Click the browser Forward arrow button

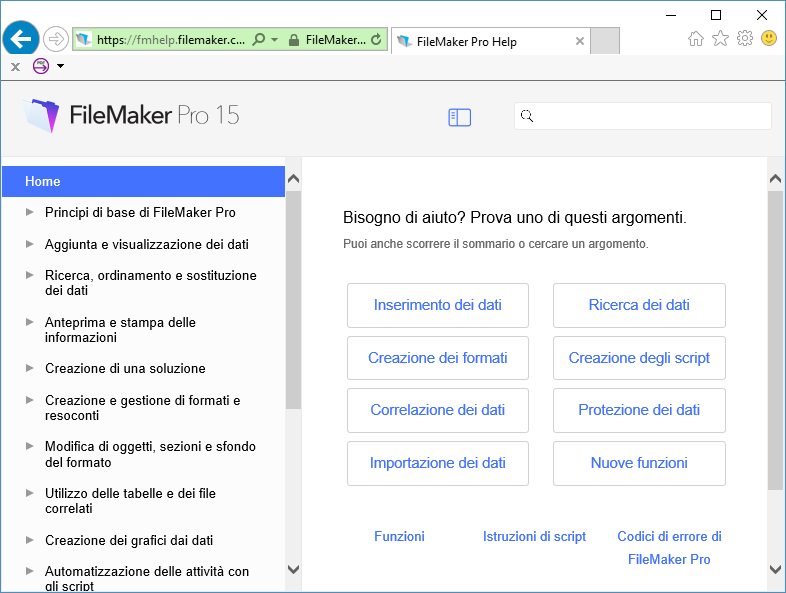coord(56,39)
